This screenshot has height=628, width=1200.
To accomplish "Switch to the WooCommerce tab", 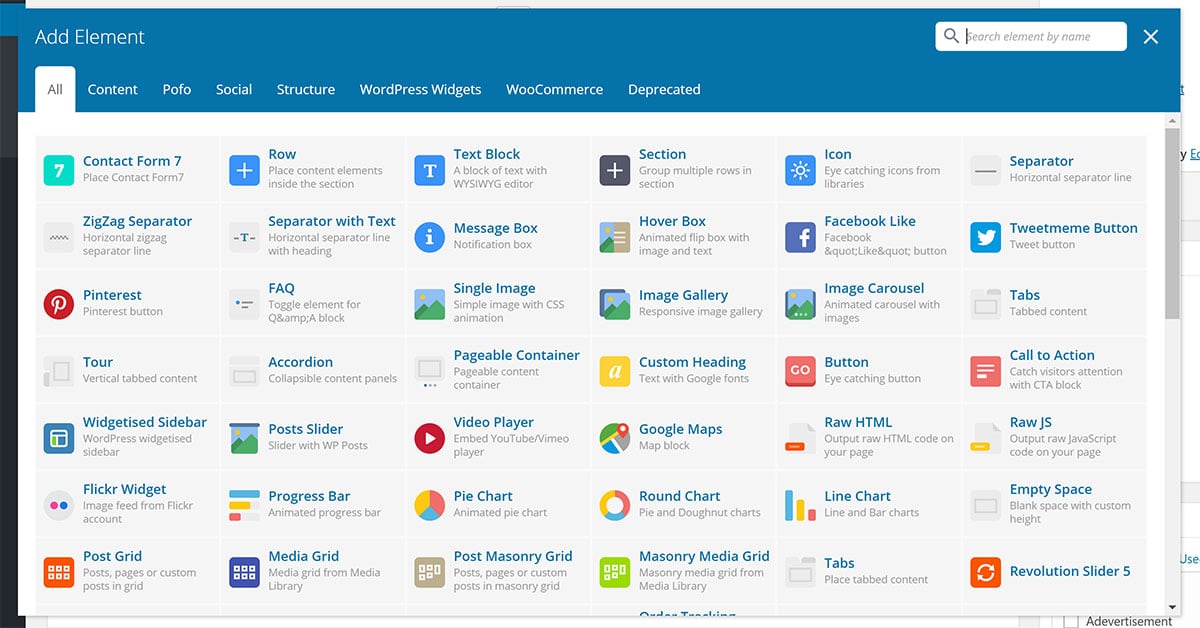I will pyautogui.click(x=554, y=89).
